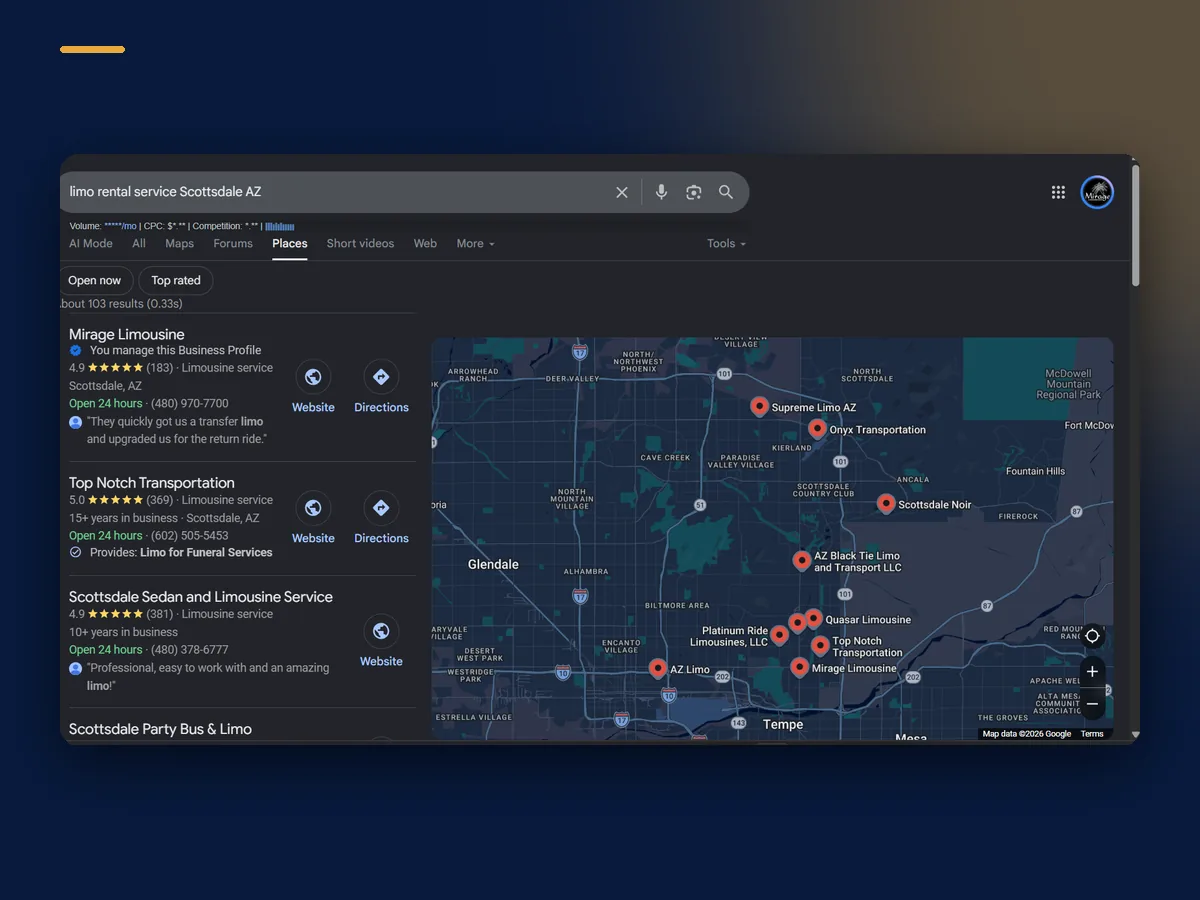Start voice search with the microphone icon
This screenshot has width=1200, height=900.
pyautogui.click(x=661, y=192)
